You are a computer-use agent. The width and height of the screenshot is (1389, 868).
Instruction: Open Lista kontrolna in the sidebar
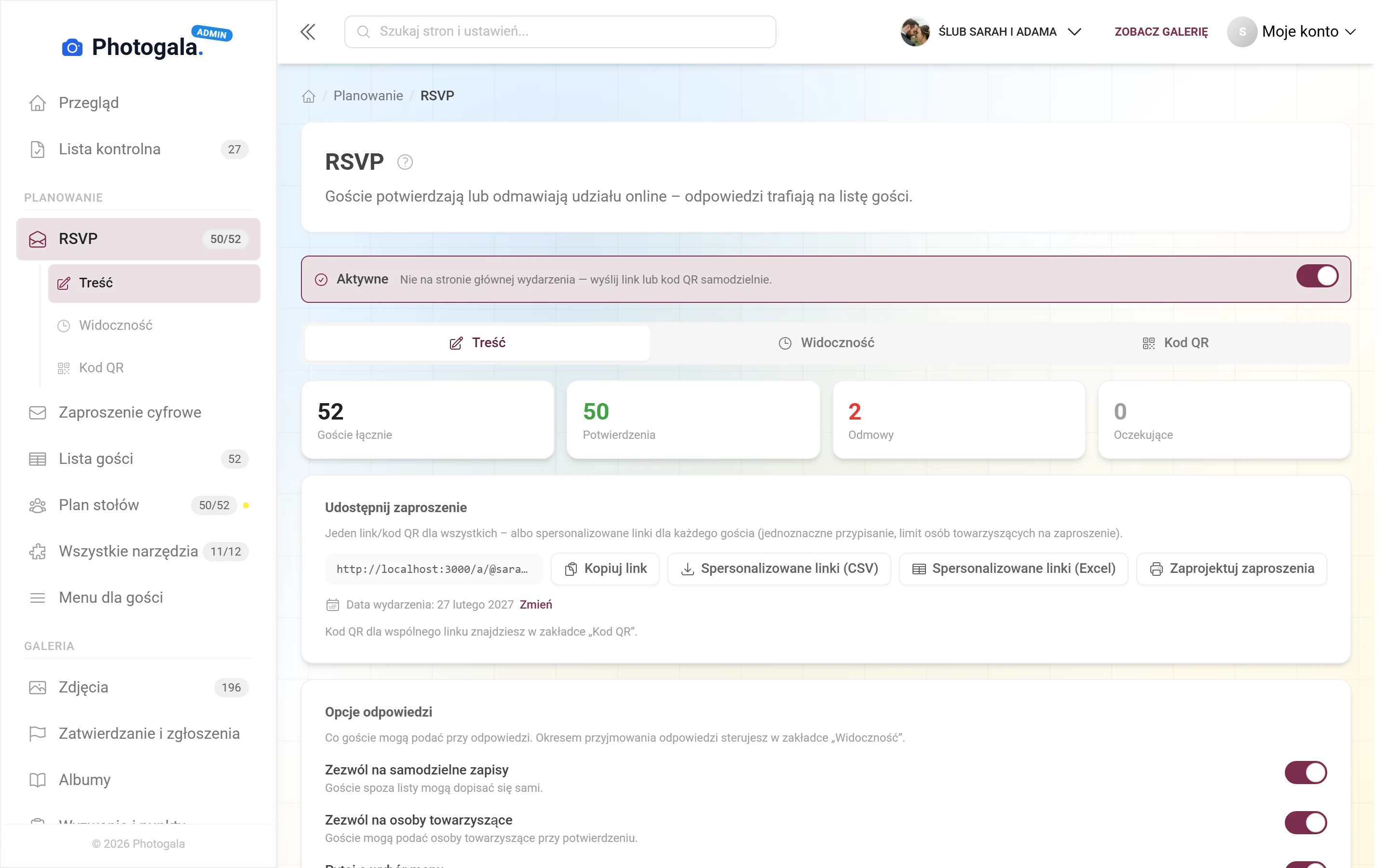(x=138, y=149)
